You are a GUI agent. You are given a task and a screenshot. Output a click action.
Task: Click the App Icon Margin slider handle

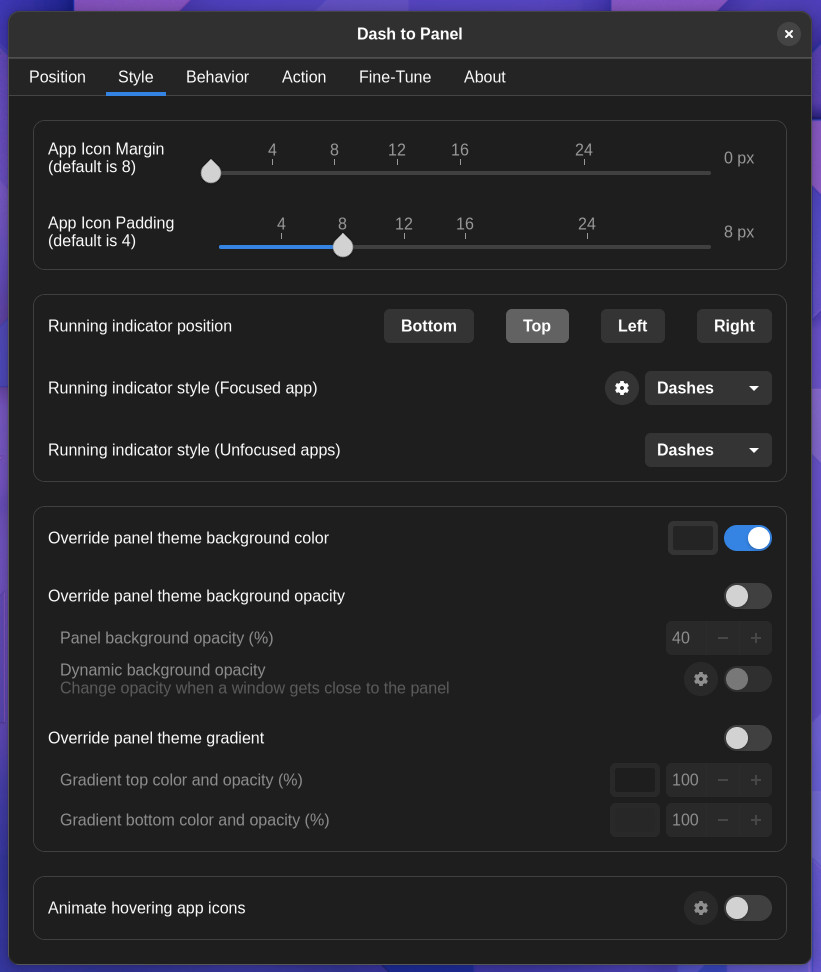tap(211, 172)
